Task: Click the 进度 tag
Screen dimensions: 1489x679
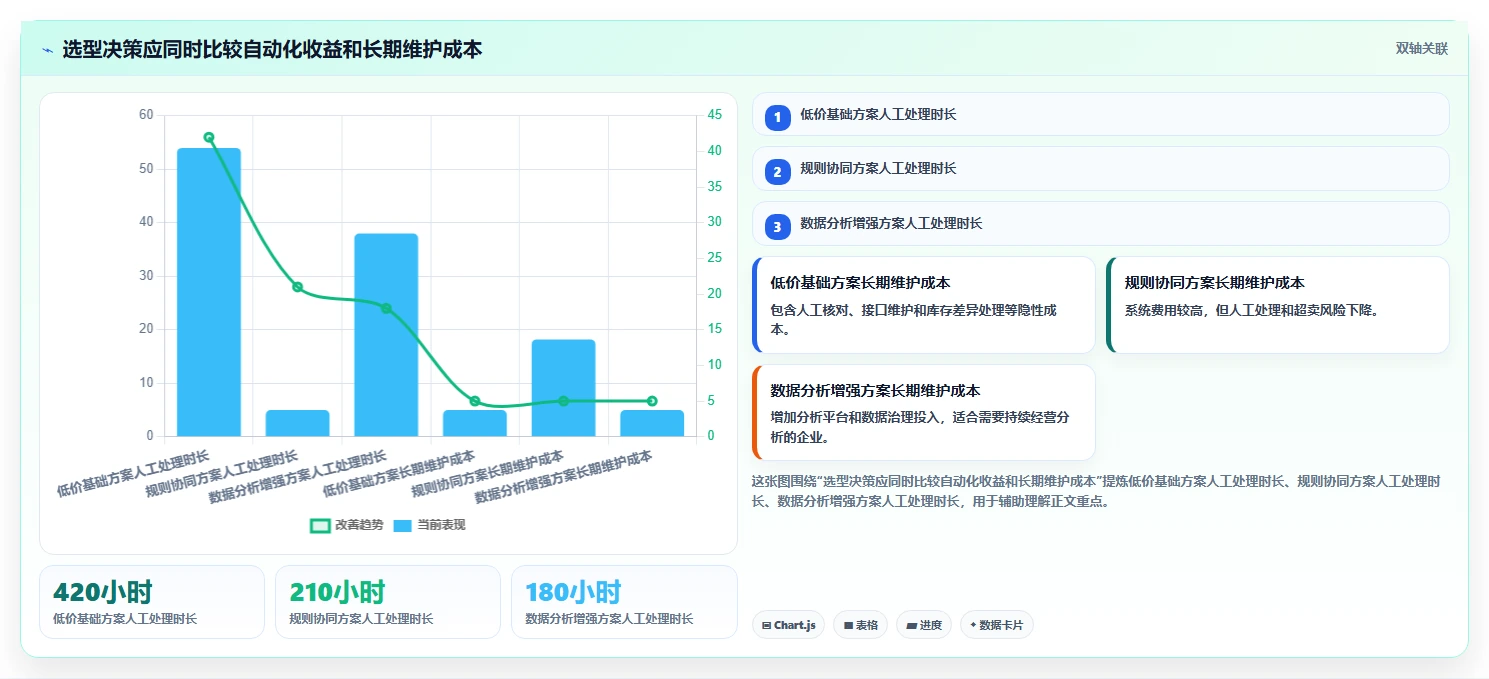Action: point(924,625)
